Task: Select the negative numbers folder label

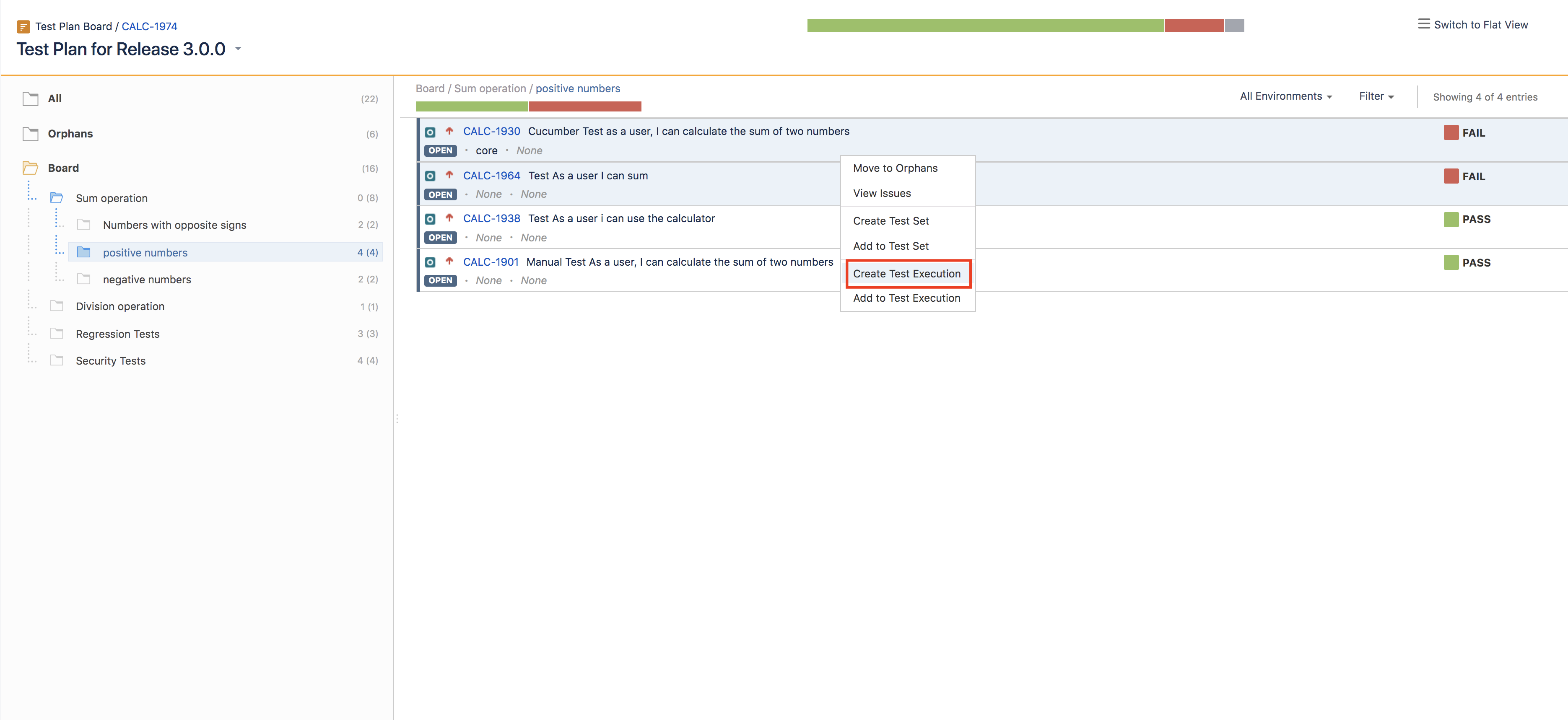Action: (x=147, y=280)
